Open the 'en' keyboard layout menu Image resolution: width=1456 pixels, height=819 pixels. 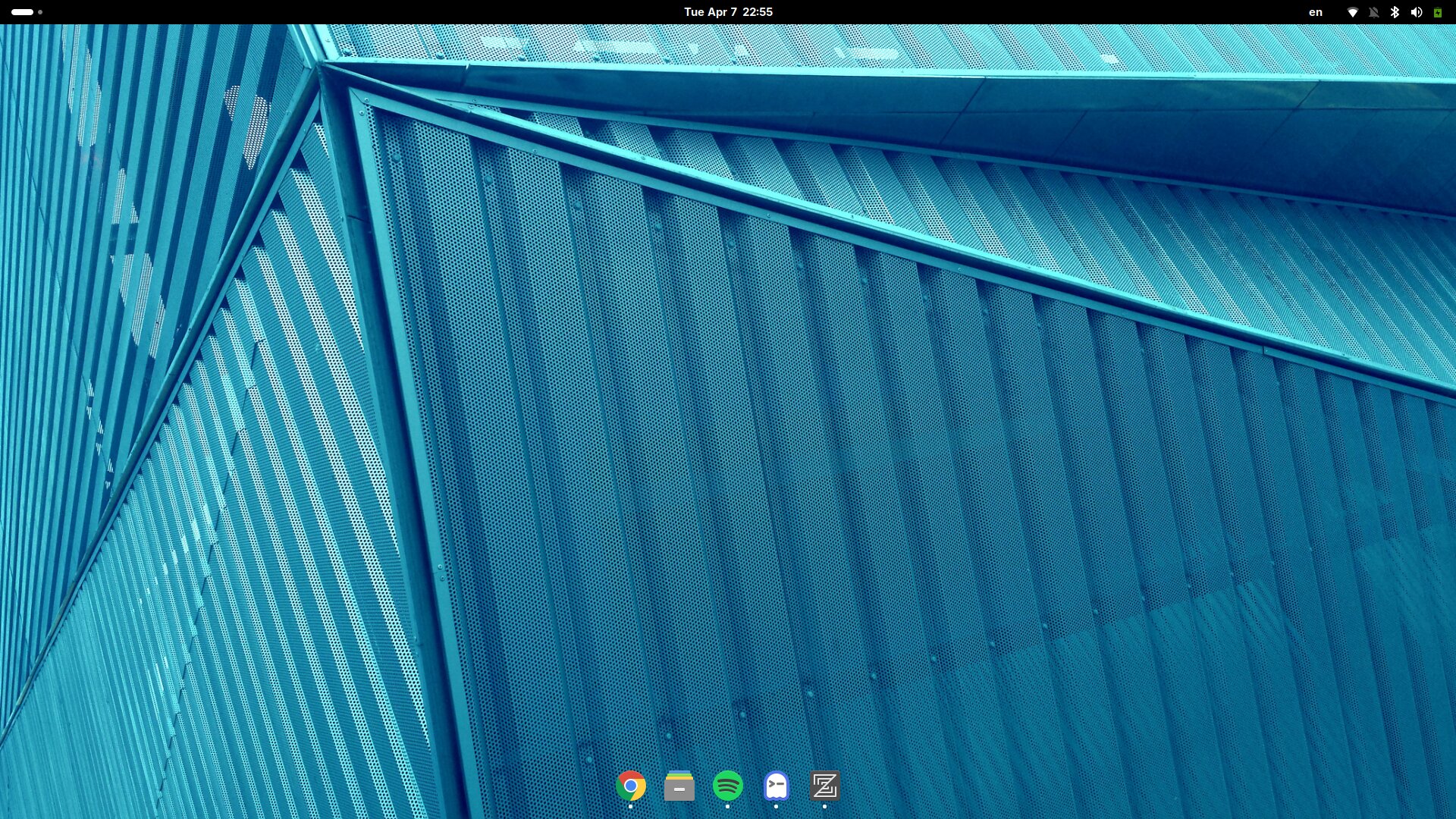tap(1316, 12)
